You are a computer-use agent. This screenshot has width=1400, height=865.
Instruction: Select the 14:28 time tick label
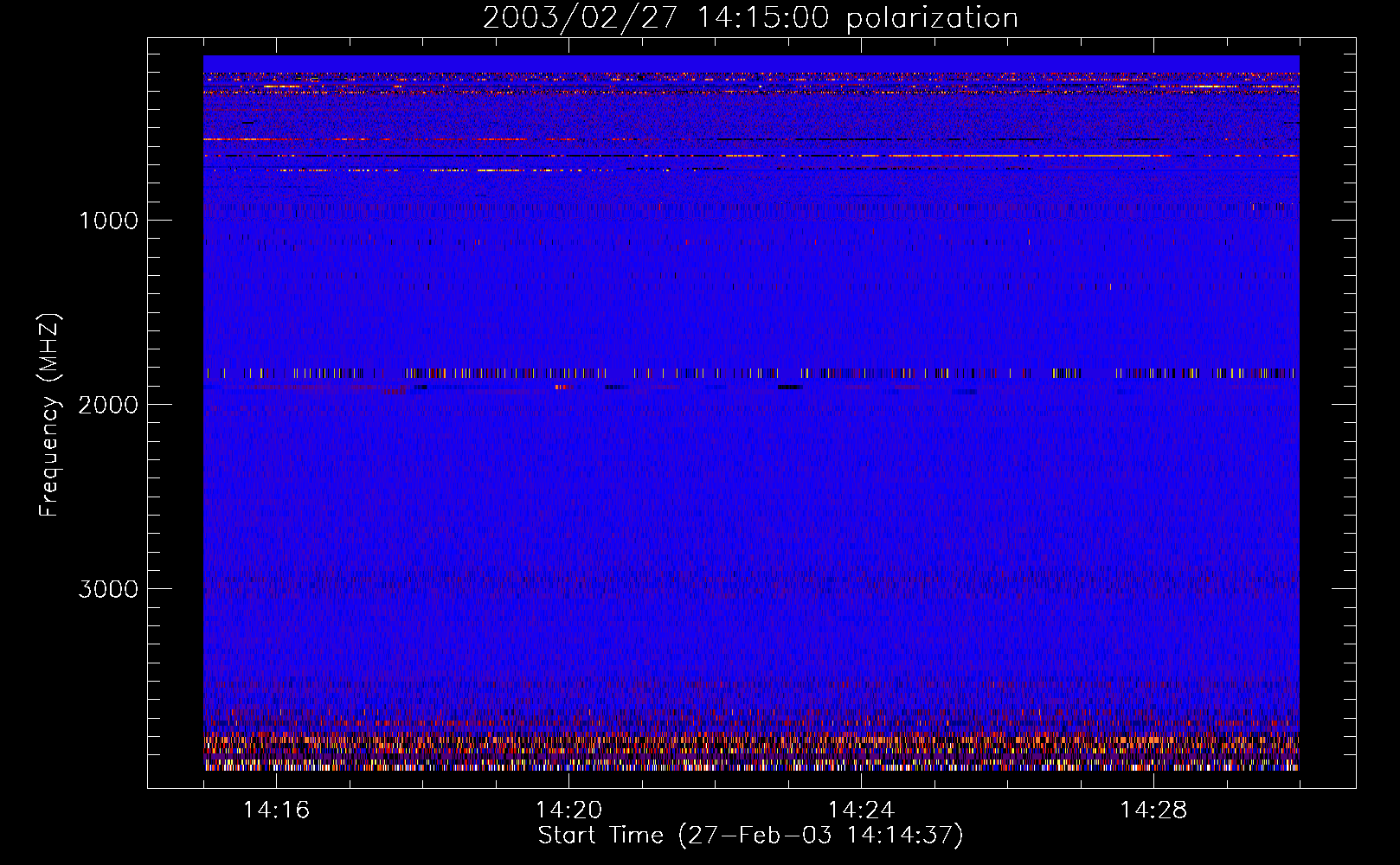[1153, 810]
